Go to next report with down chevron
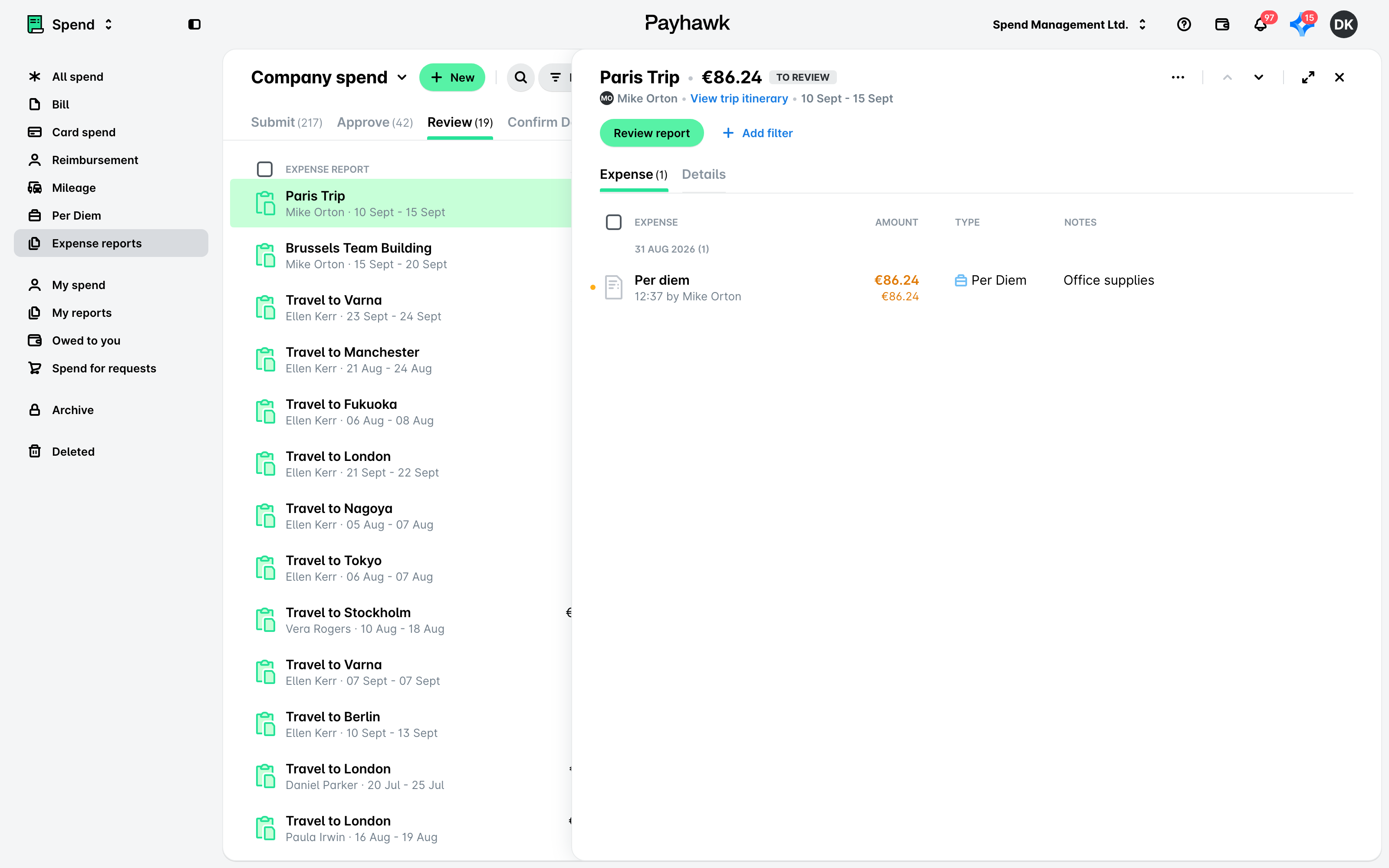Image resolution: width=1389 pixels, height=868 pixels. pos(1258,77)
